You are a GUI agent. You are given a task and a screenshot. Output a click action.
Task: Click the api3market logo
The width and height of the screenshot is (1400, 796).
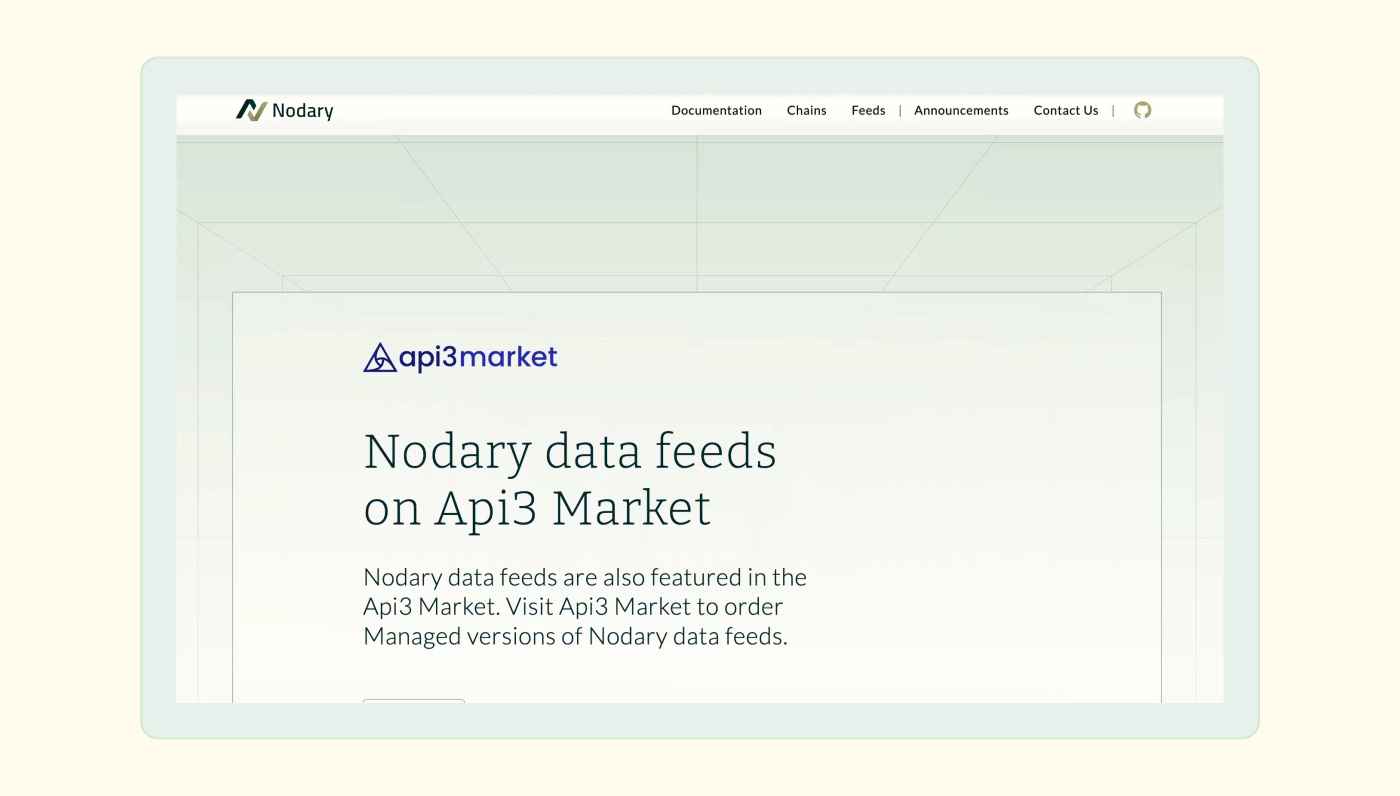(x=460, y=357)
